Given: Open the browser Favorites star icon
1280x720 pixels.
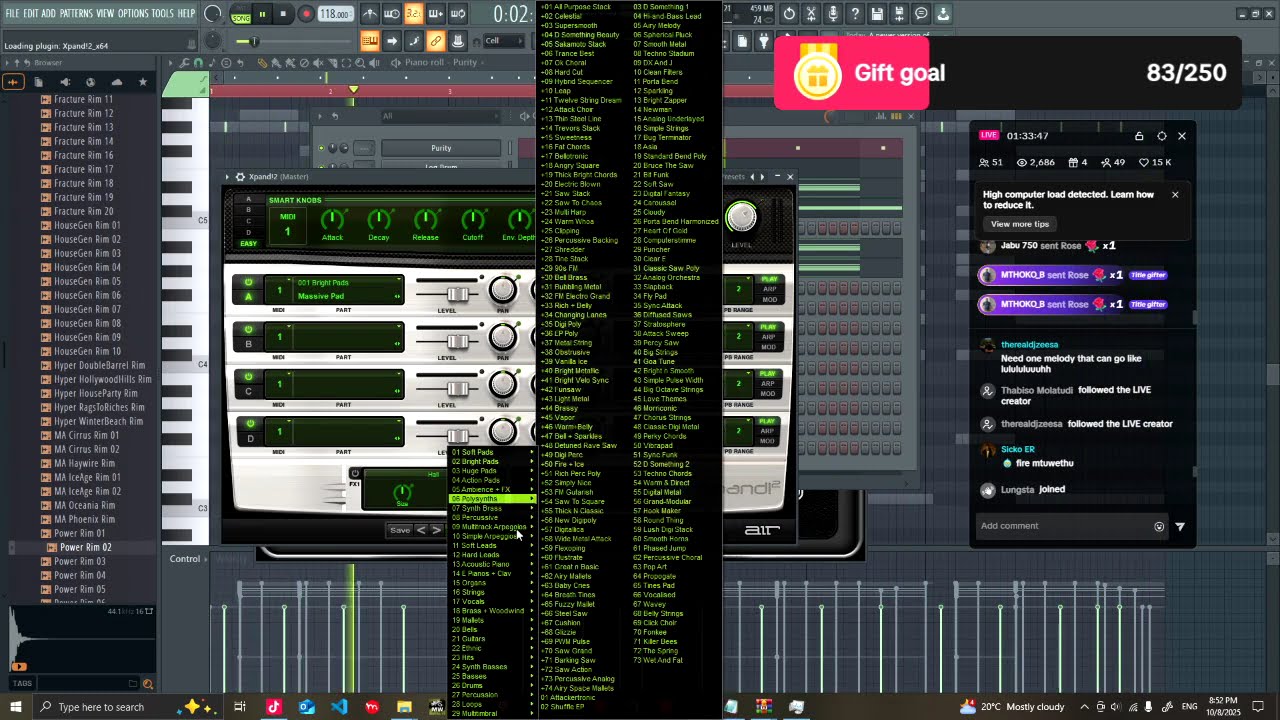Looking at the screenshot, I should [x=143, y=82].
